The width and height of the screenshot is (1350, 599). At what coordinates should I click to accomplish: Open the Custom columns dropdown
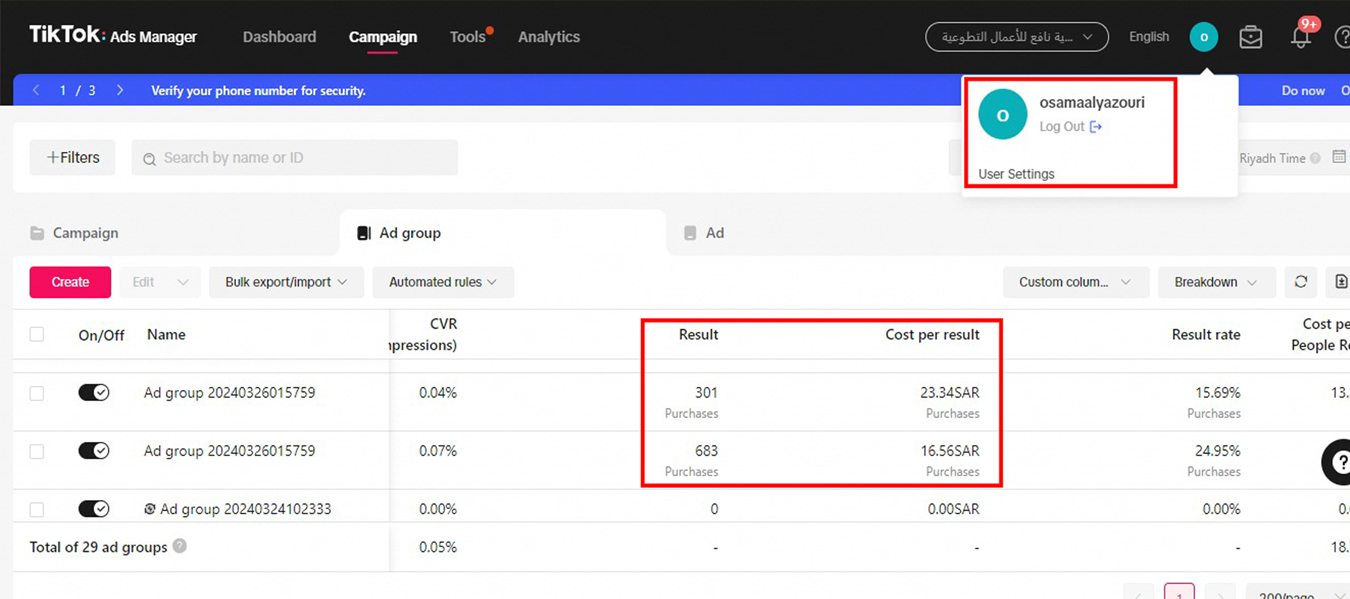tap(1075, 282)
